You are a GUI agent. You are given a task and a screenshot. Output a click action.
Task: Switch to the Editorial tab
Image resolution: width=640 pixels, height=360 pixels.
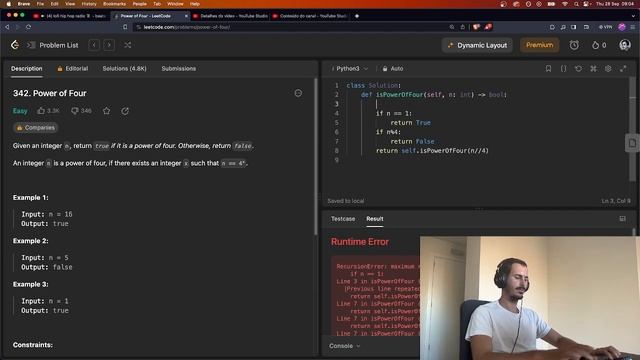tap(73, 69)
